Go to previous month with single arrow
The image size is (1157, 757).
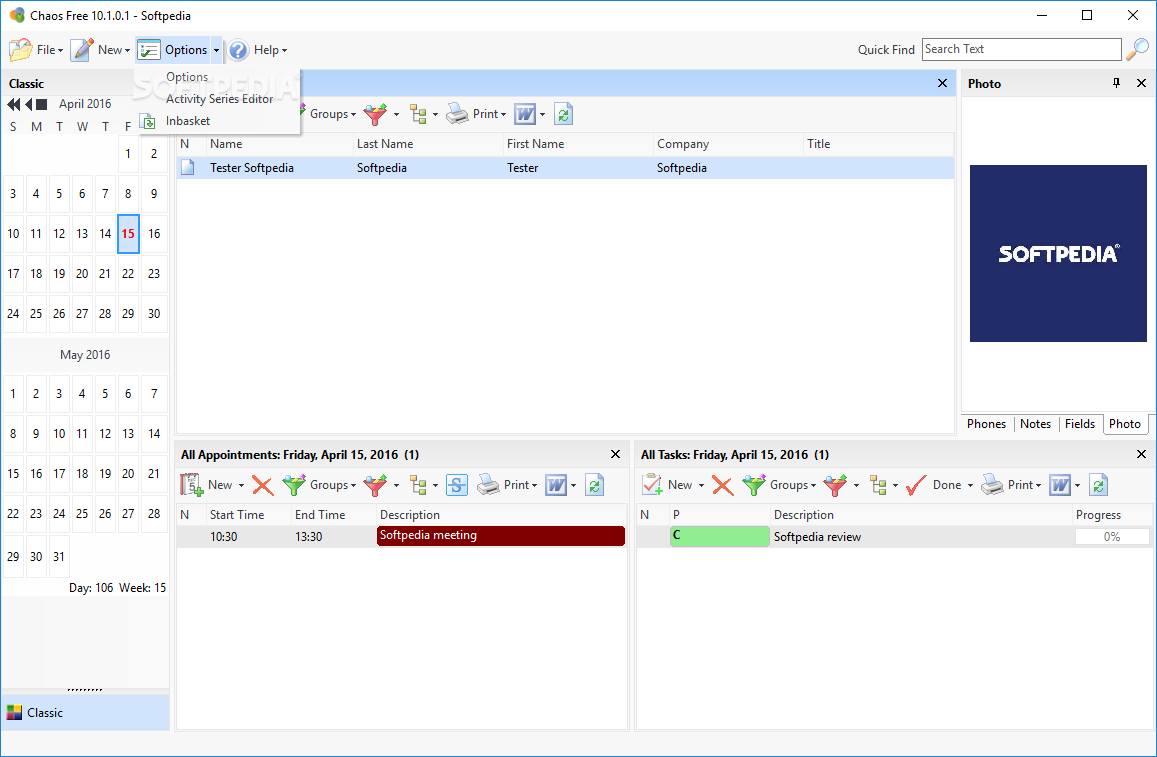click(29, 105)
